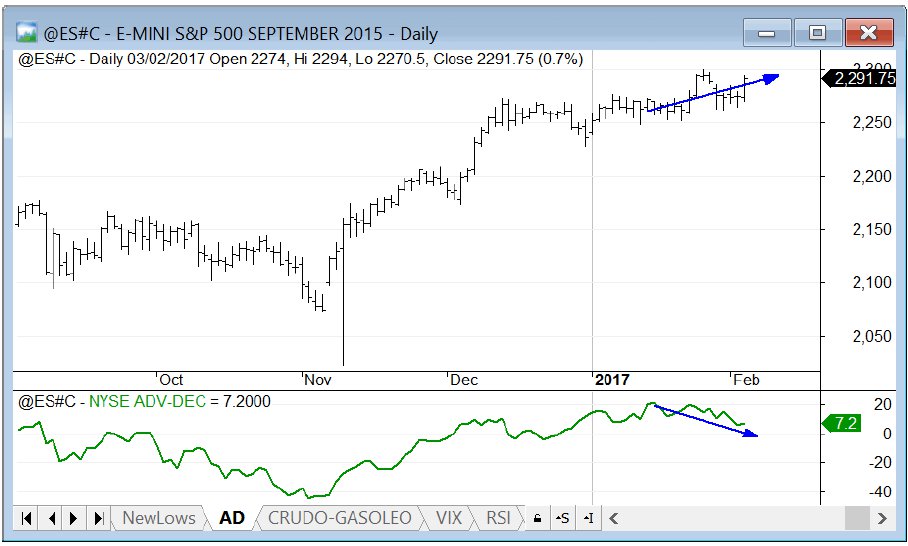
Task: Click the chart window icon in title bar
Action: [27, 33]
